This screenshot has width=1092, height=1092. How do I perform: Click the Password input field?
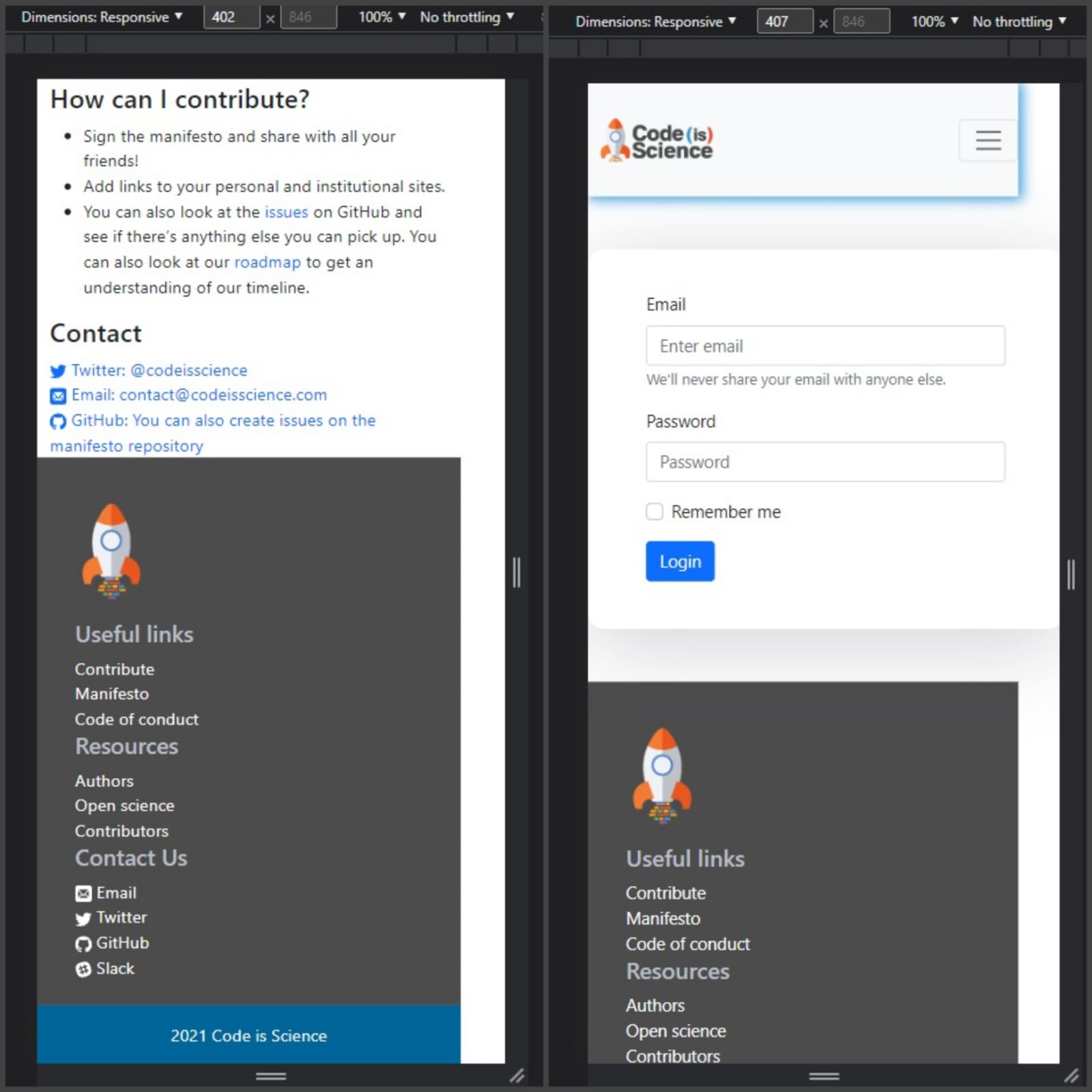[825, 462]
